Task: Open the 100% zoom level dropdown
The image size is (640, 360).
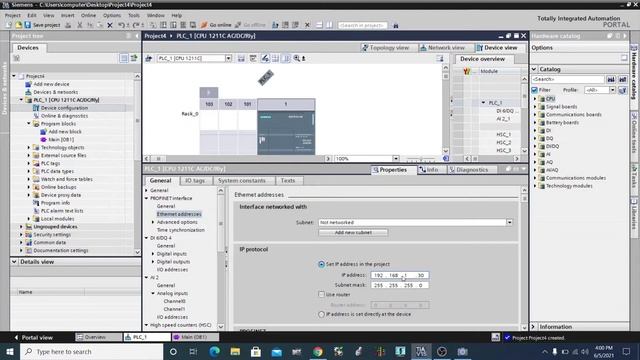Action: (x=396, y=158)
